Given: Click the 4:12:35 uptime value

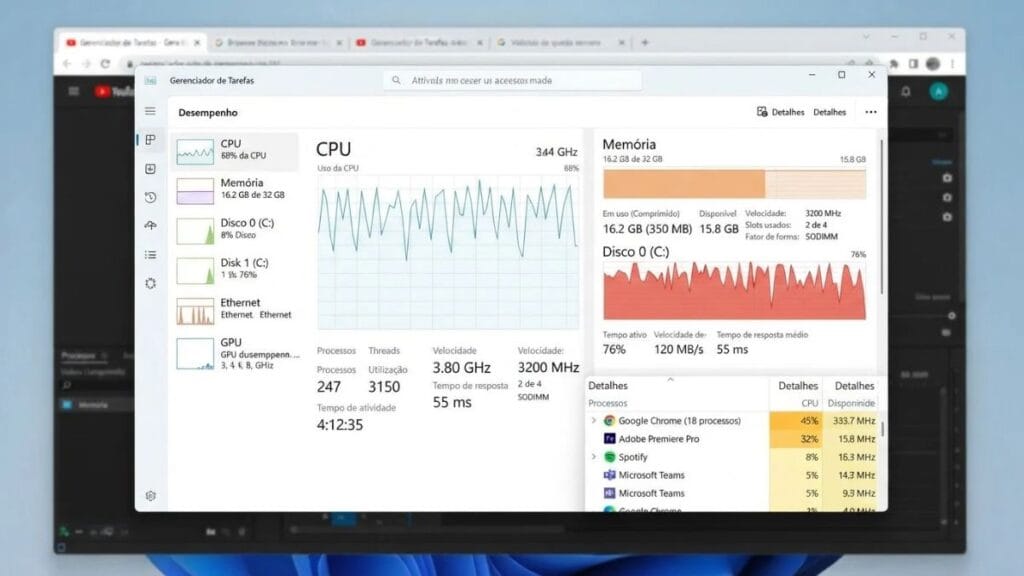Looking at the screenshot, I should 340,424.
